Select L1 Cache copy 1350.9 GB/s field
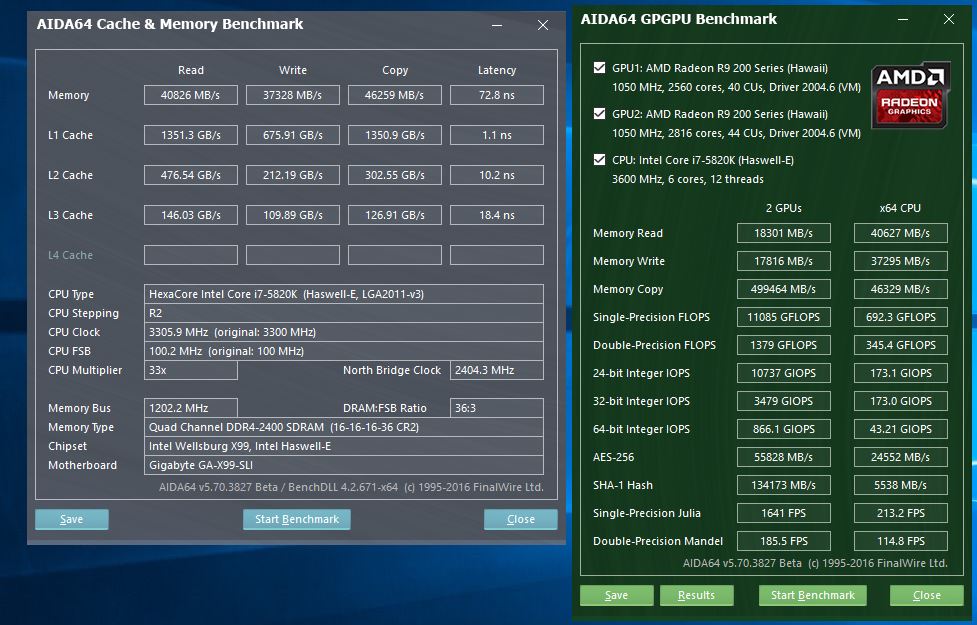The image size is (977, 625). [394, 135]
